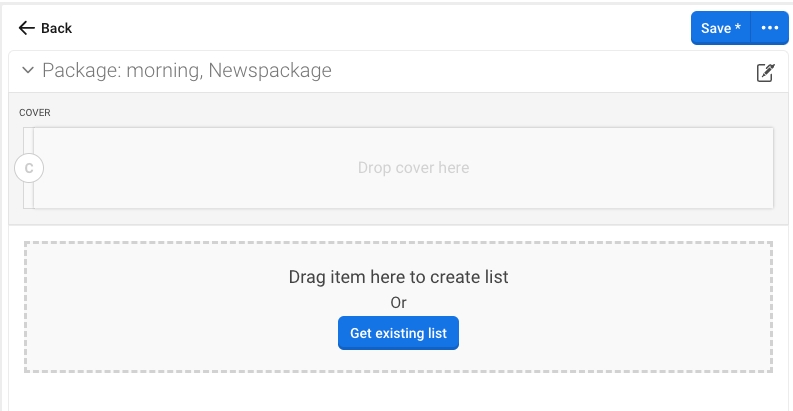Click the Drop cover here area
The width and height of the screenshot is (793, 411).
tap(600, 168)
